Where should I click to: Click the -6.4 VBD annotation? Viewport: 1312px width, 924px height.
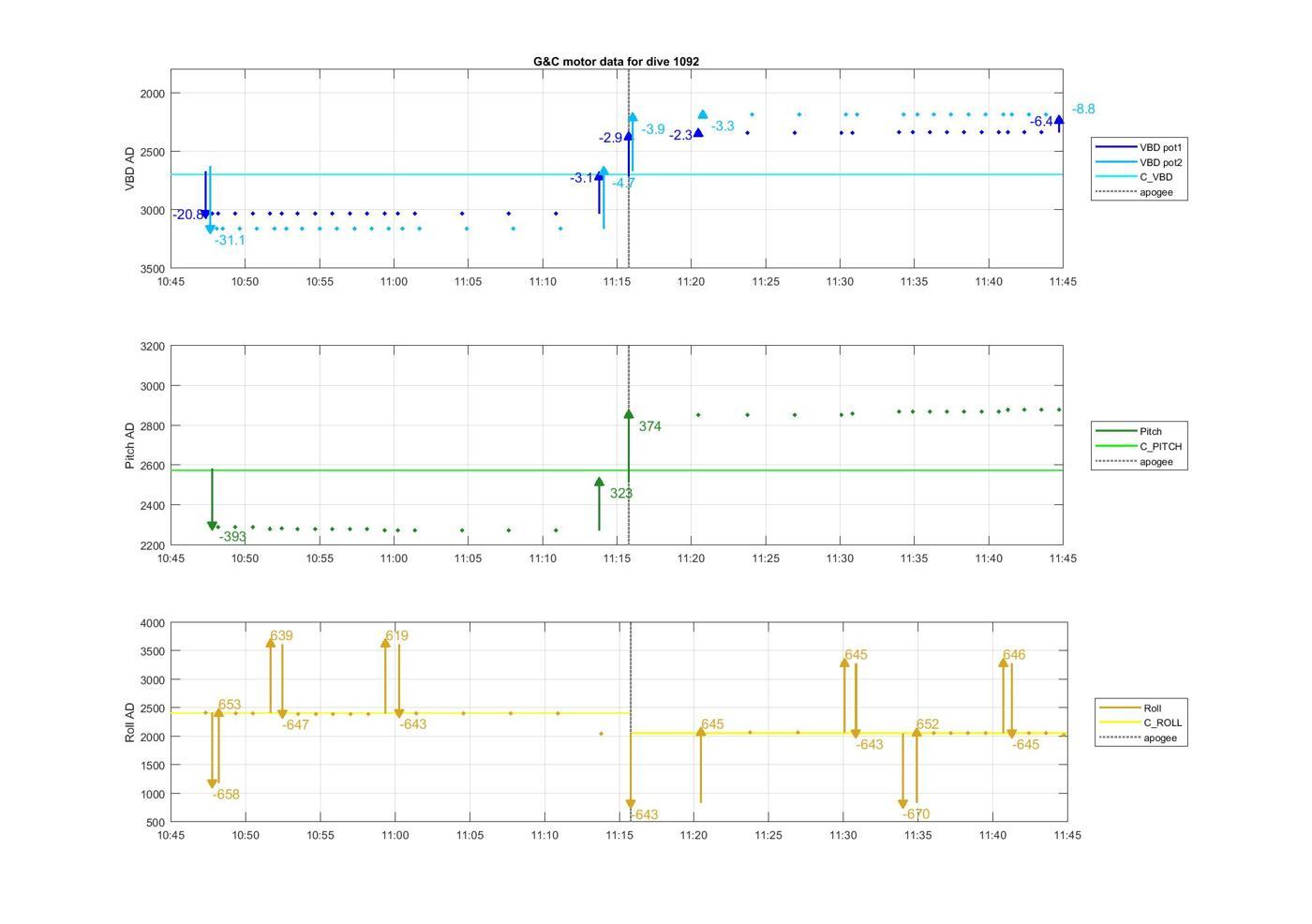(x=1041, y=122)
